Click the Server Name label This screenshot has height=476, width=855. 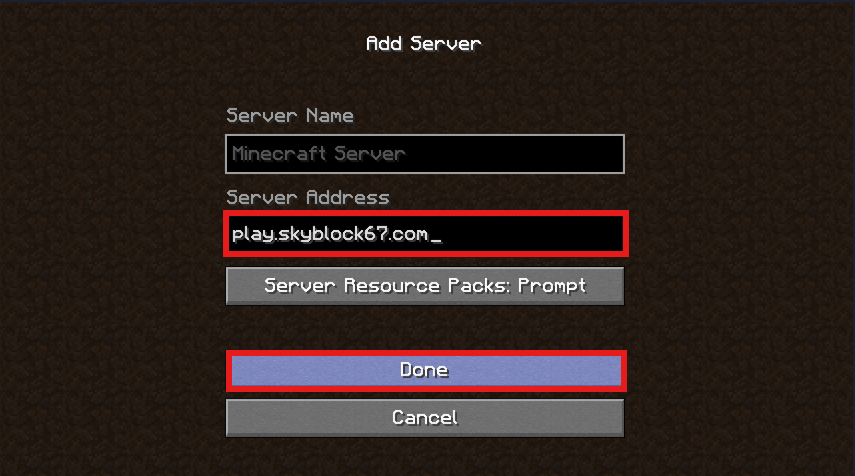[x=290, y=116]
